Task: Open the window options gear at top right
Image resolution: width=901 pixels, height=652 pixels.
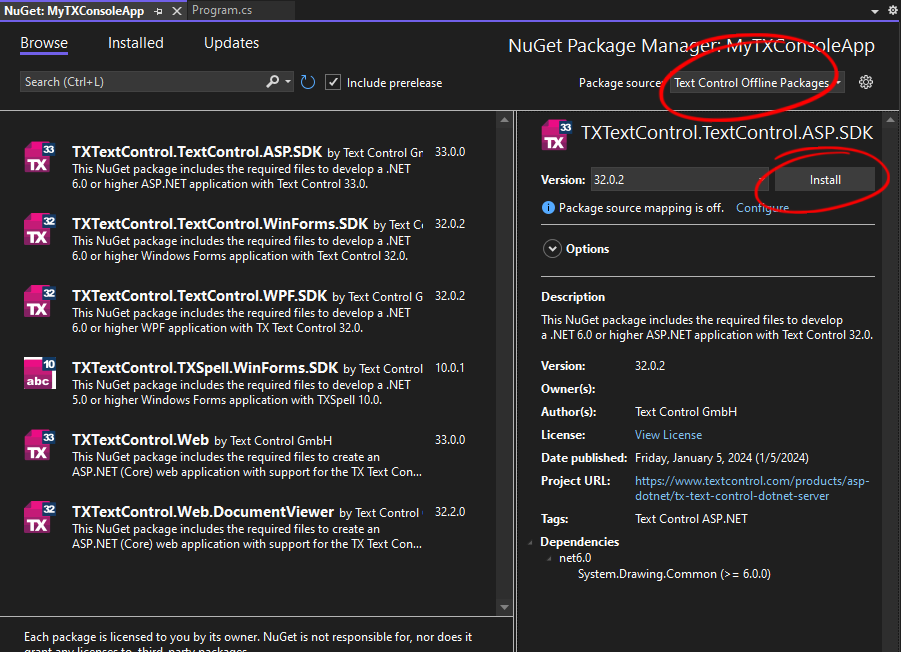Action: click(893, 10)
